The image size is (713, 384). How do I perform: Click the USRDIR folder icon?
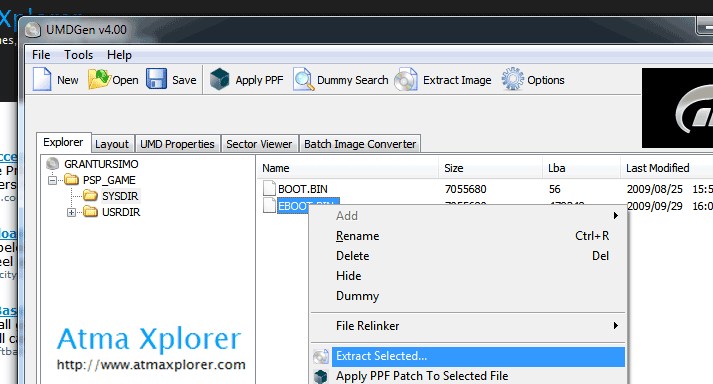click(90, 212)
